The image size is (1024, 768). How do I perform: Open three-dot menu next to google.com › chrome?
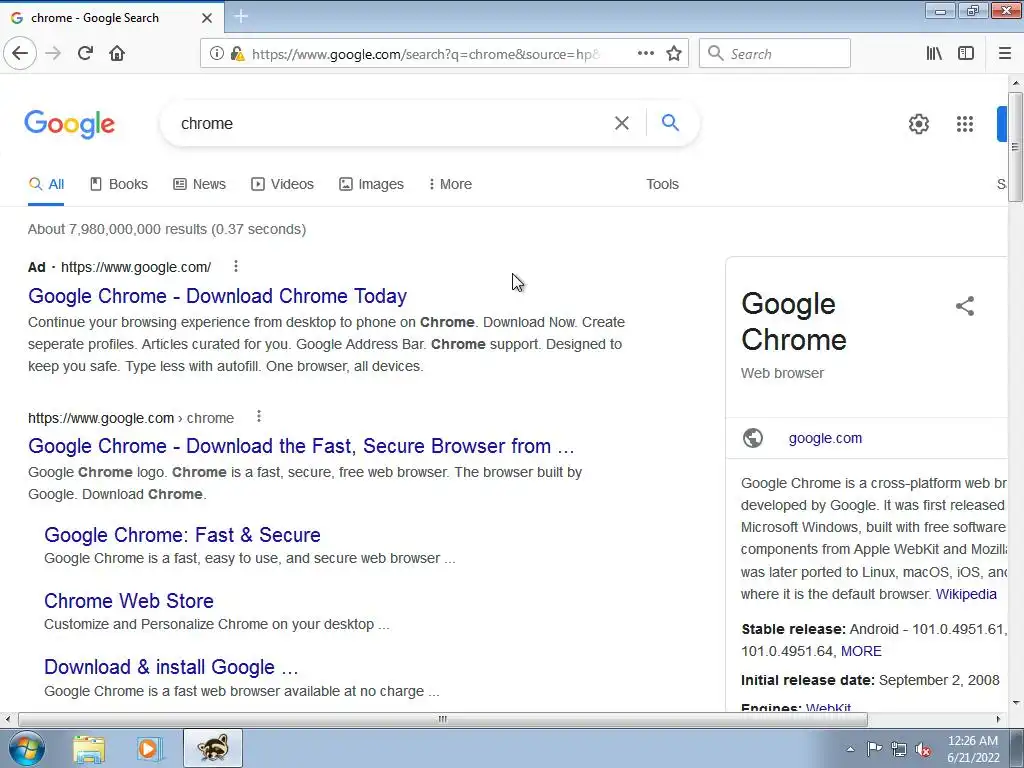(x=259, y=416)
